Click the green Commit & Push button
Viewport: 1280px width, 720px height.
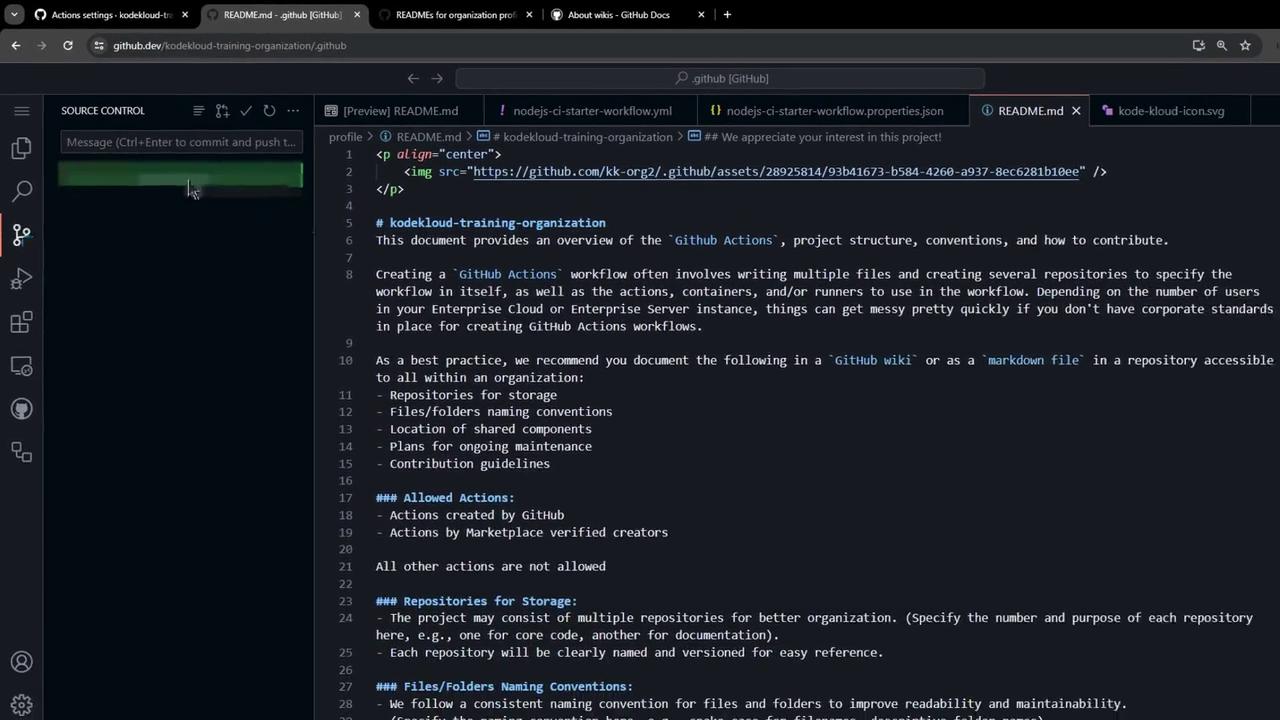(180, 176)
